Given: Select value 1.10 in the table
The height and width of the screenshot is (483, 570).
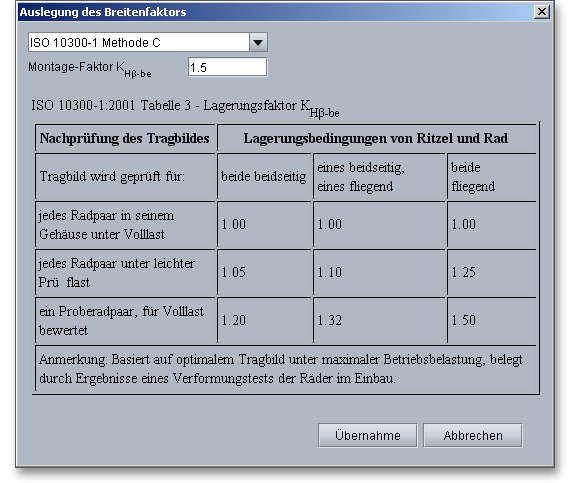Looking at the screenshot, I should click(330, 272).
